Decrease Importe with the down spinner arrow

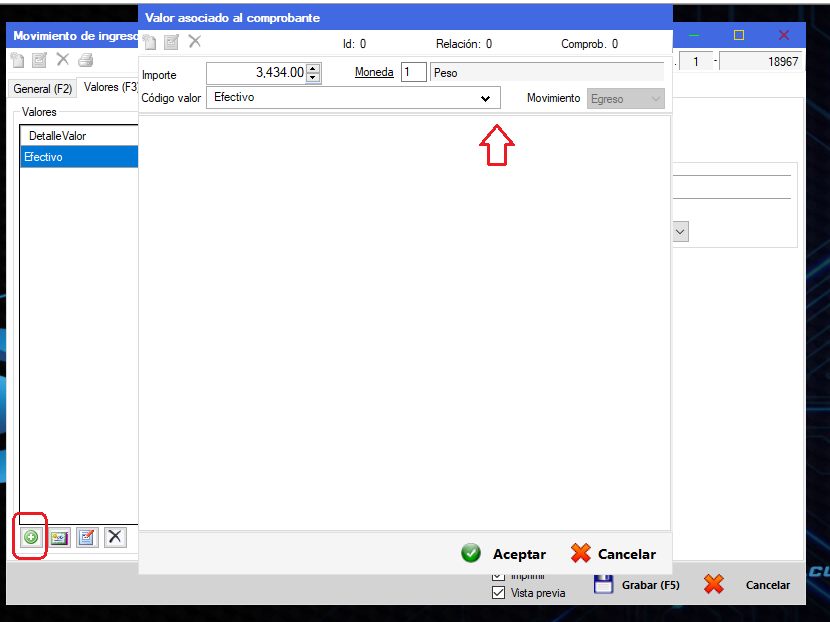click(313, 77)
